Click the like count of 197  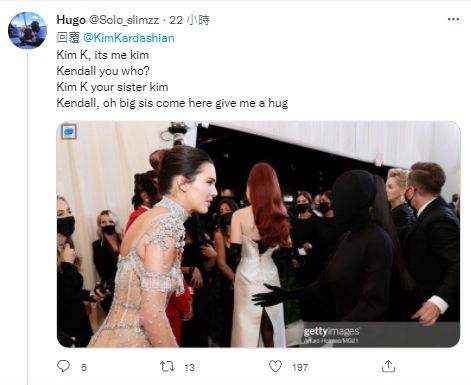[300, 367]
